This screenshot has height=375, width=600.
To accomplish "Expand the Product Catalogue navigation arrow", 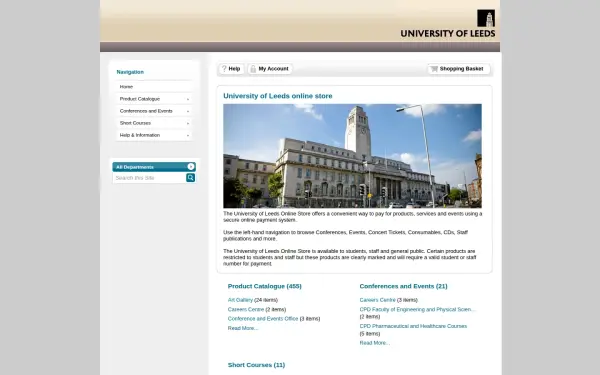I will coord(188,99).
